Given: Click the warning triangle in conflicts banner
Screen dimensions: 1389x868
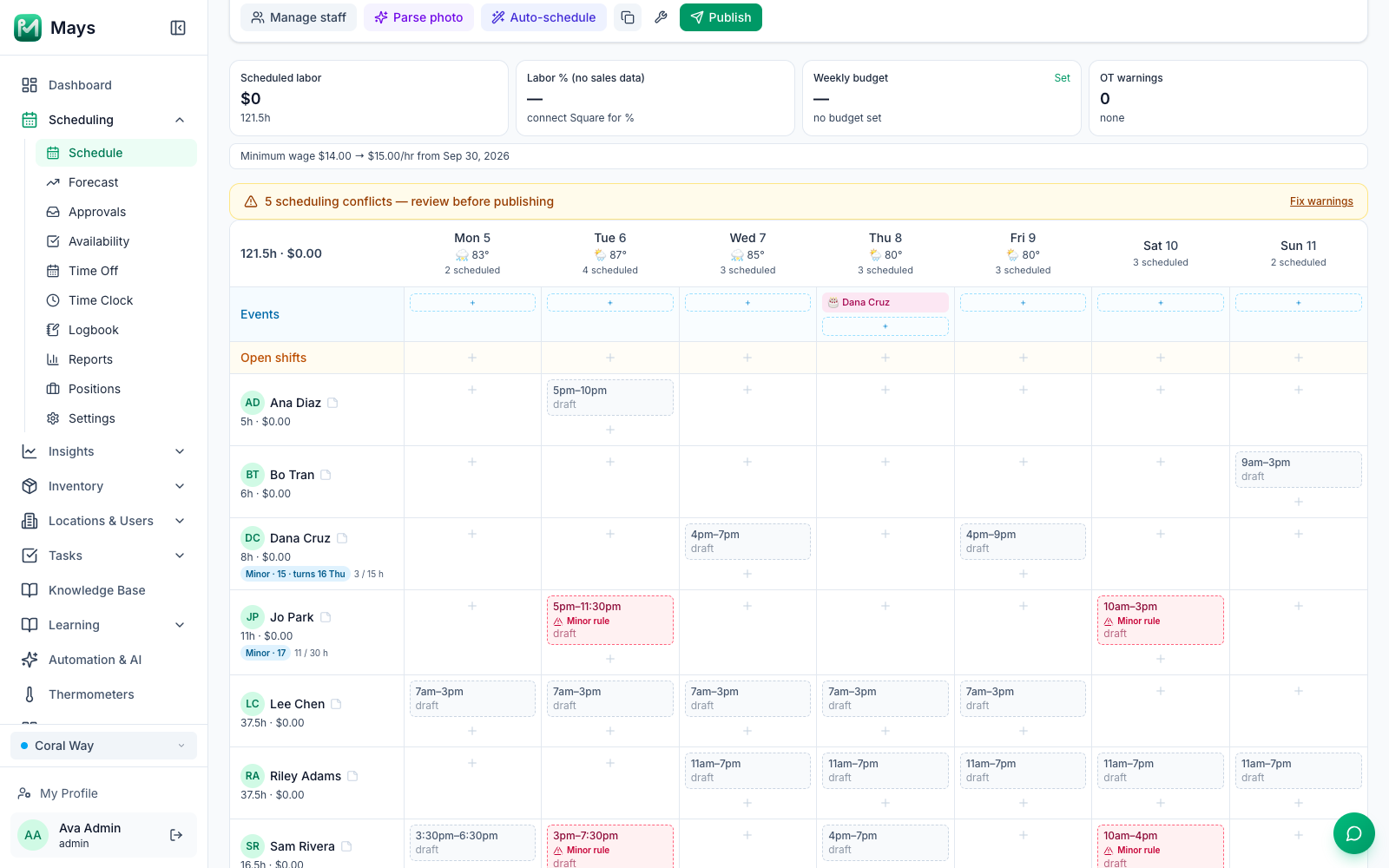Looking at the screenshot, I should click(x=251, y=201).
